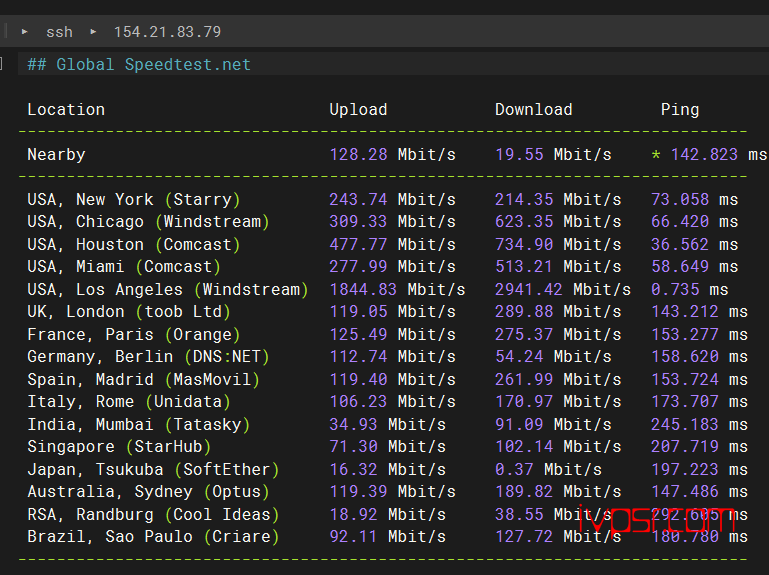The width and height of the screenshot is (769, 575).
Task: Select Miami download 513.21
Action: click(524, 266)
